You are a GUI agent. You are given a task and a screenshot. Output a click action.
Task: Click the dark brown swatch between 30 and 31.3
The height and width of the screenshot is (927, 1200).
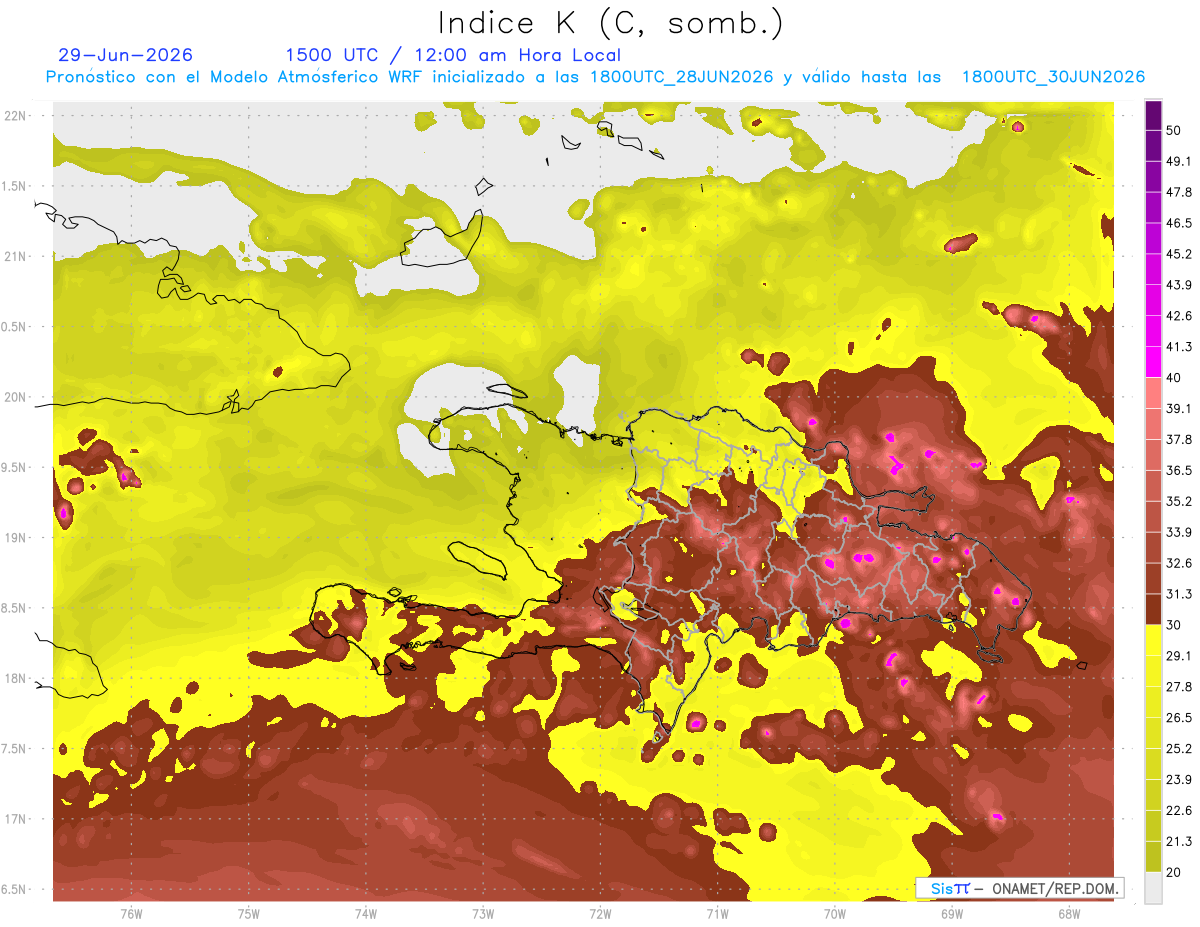coord(1153,610)
